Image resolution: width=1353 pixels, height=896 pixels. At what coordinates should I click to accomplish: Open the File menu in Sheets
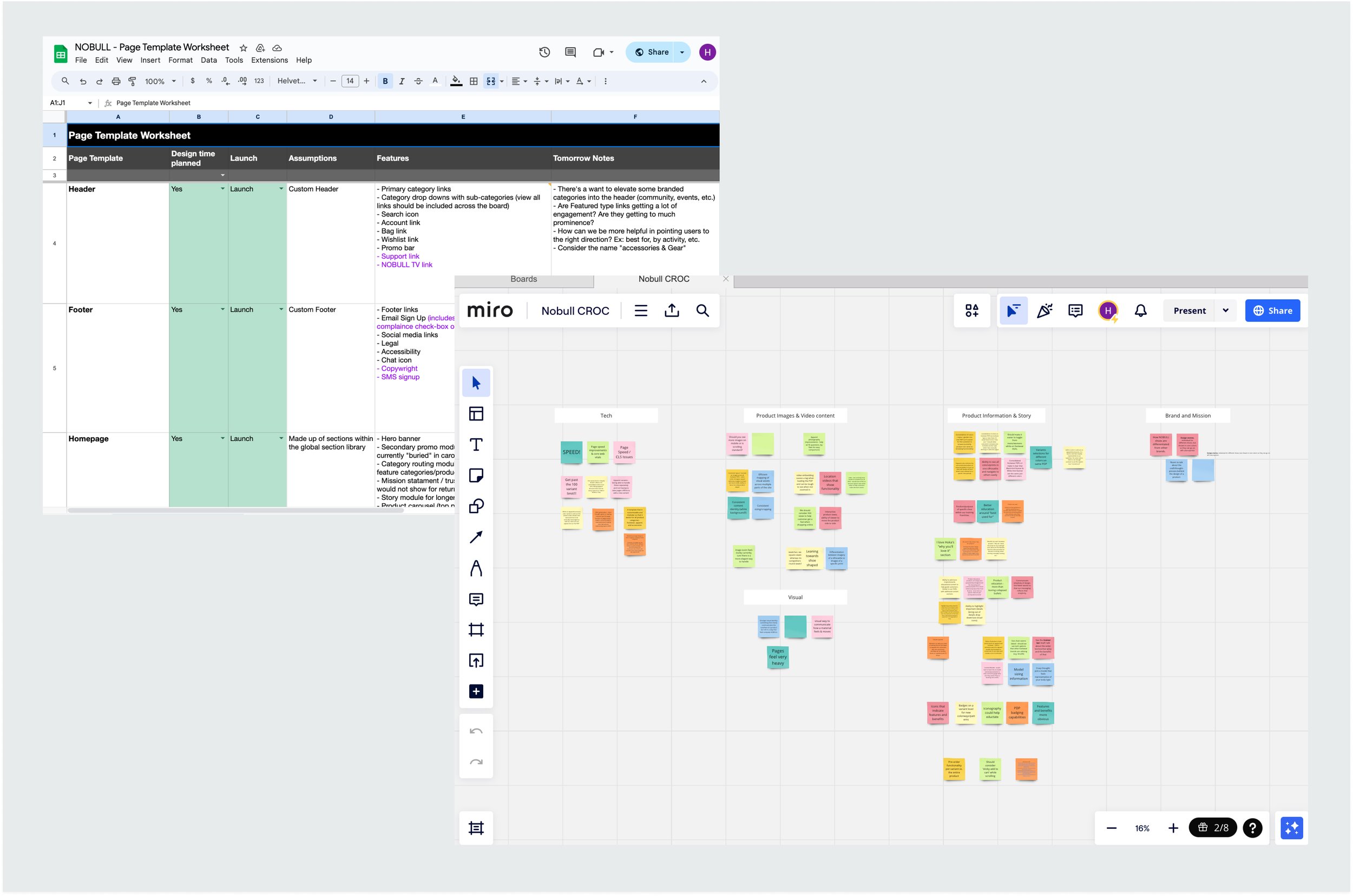(x=81, y=60)
